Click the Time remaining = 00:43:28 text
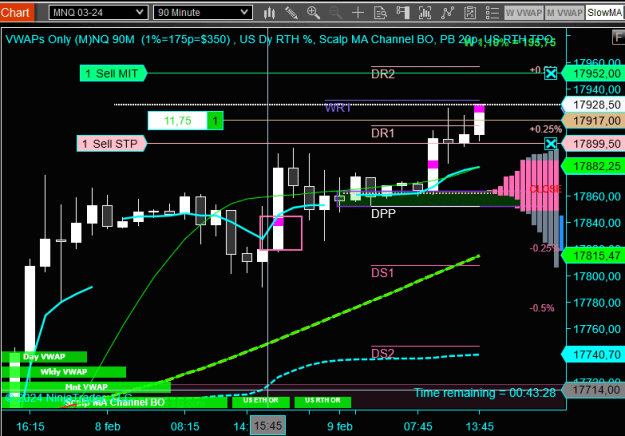The width and height of the screenshot is (625, 436). [x=485, y=393]
